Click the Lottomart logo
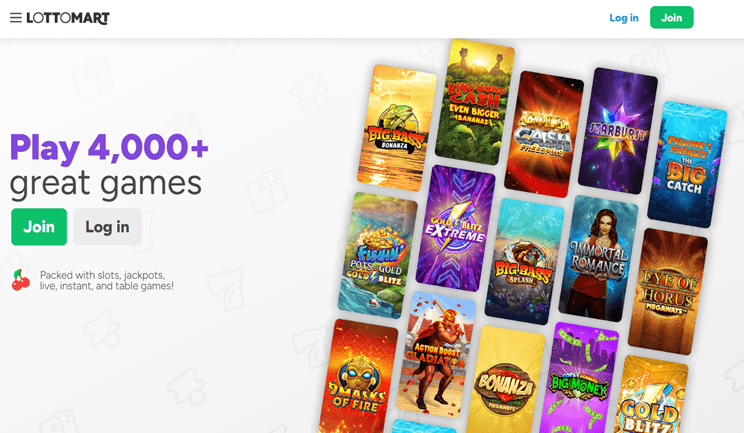The width and height of the screenshot is (744, 433). tap(68, 18)
